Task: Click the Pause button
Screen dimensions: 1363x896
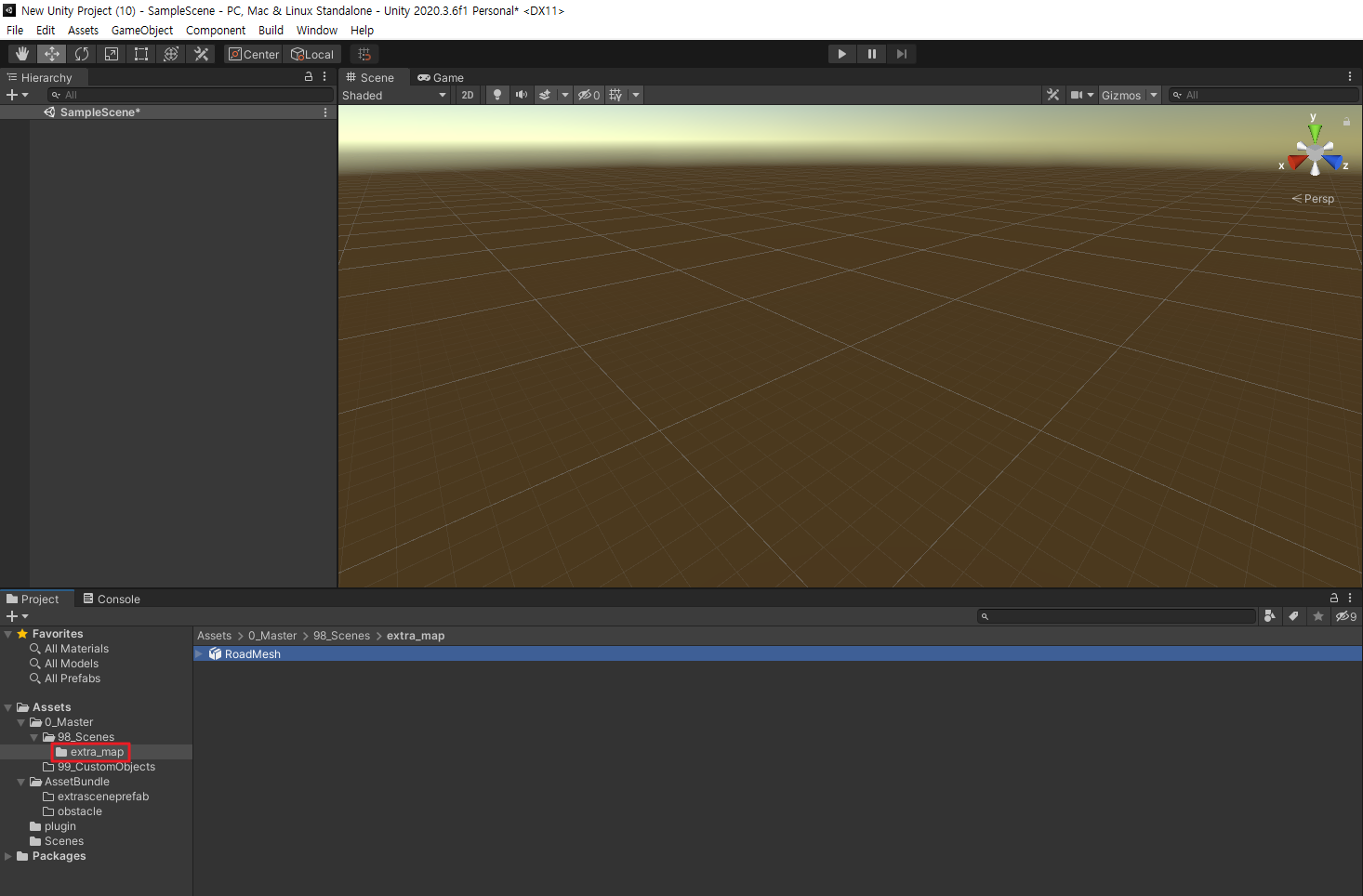Action: [x=871, y=54]
